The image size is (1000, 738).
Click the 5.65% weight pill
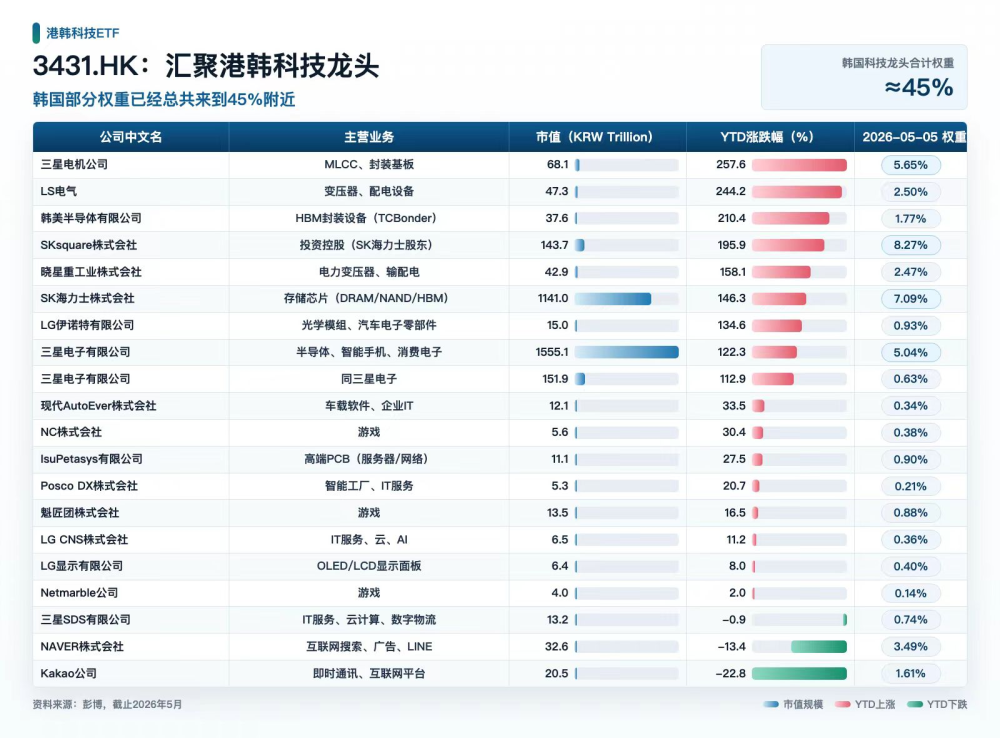point(910,165)
